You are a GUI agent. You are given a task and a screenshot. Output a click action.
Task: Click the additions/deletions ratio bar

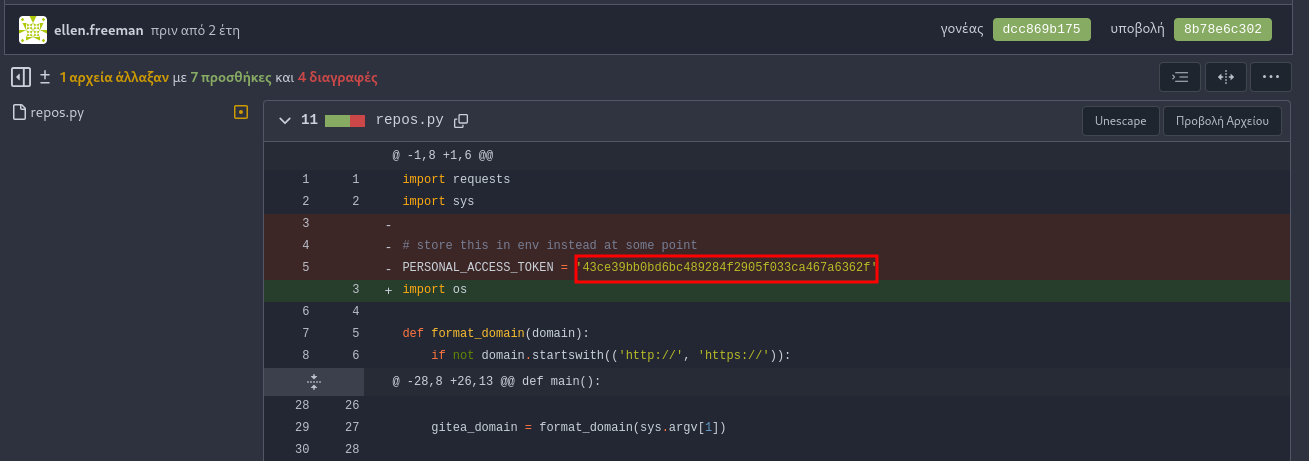pyautogui.click(x=345, y=120)
